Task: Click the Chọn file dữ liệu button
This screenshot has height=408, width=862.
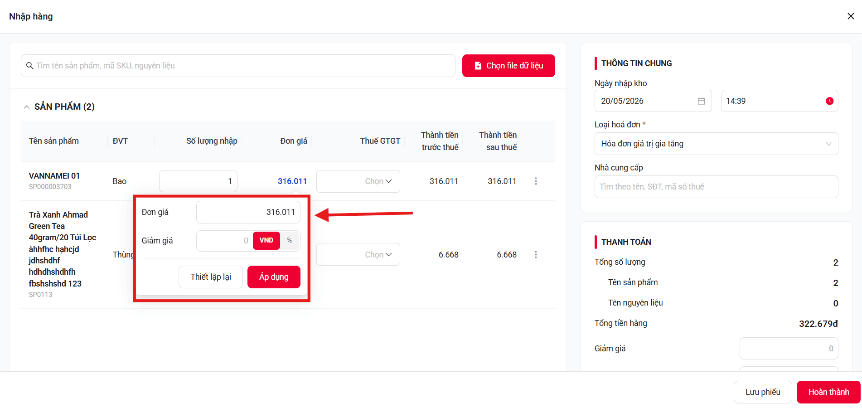Action: tap(509, 65)
